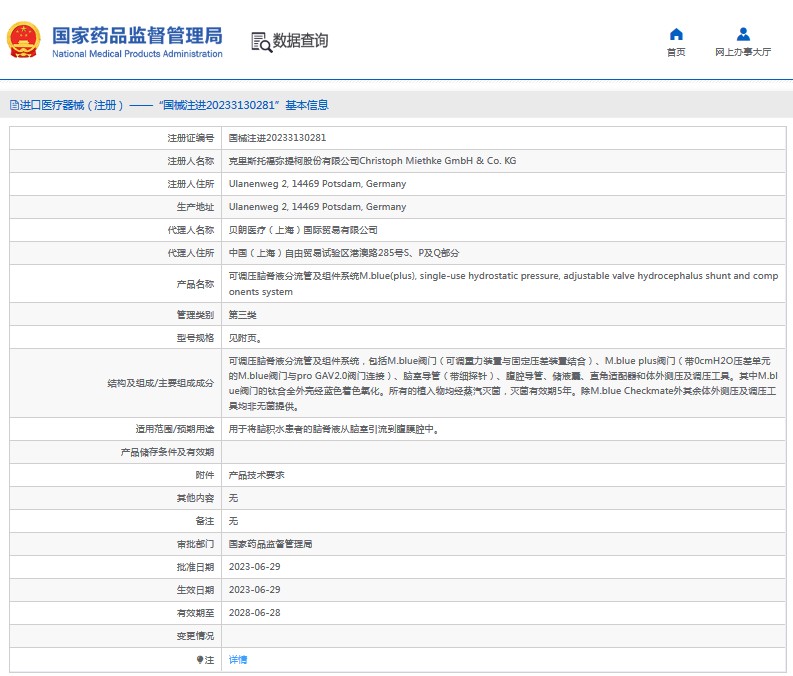Click the 产品名称 row label

195,284
